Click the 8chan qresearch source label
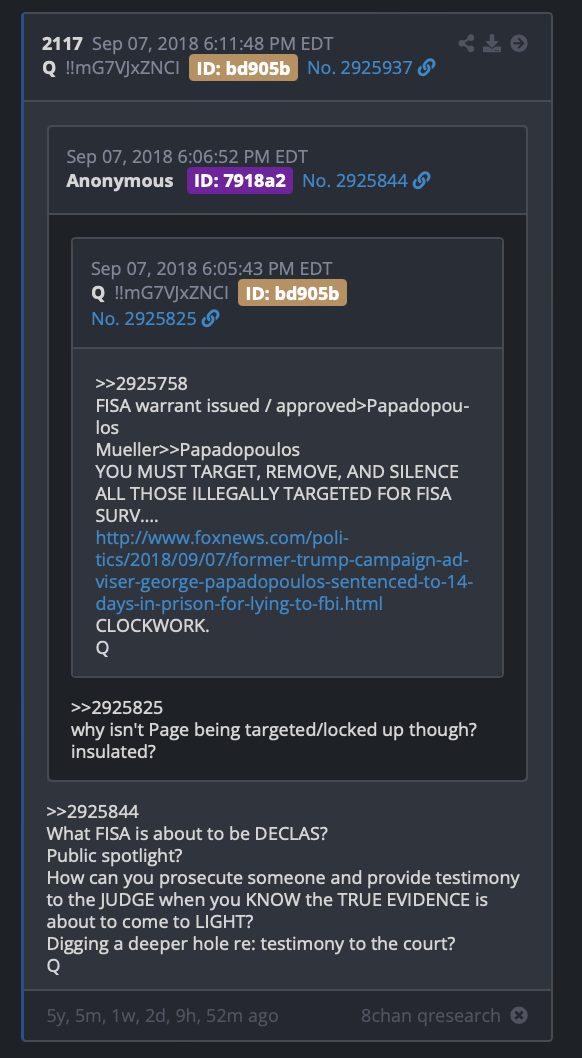582x1058 pixels. [x=431, y=1015]
